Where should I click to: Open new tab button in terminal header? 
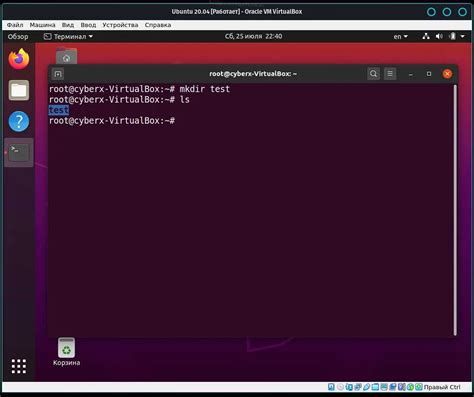click(x=58, y=74)
